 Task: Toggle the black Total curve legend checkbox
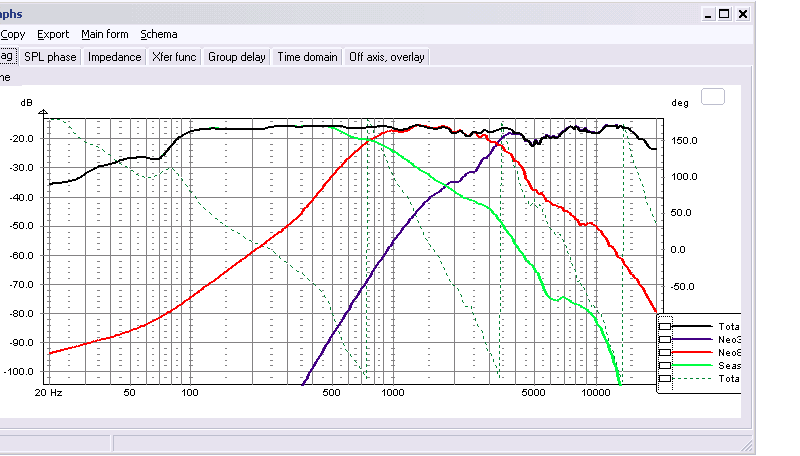(x=665, y=326)
